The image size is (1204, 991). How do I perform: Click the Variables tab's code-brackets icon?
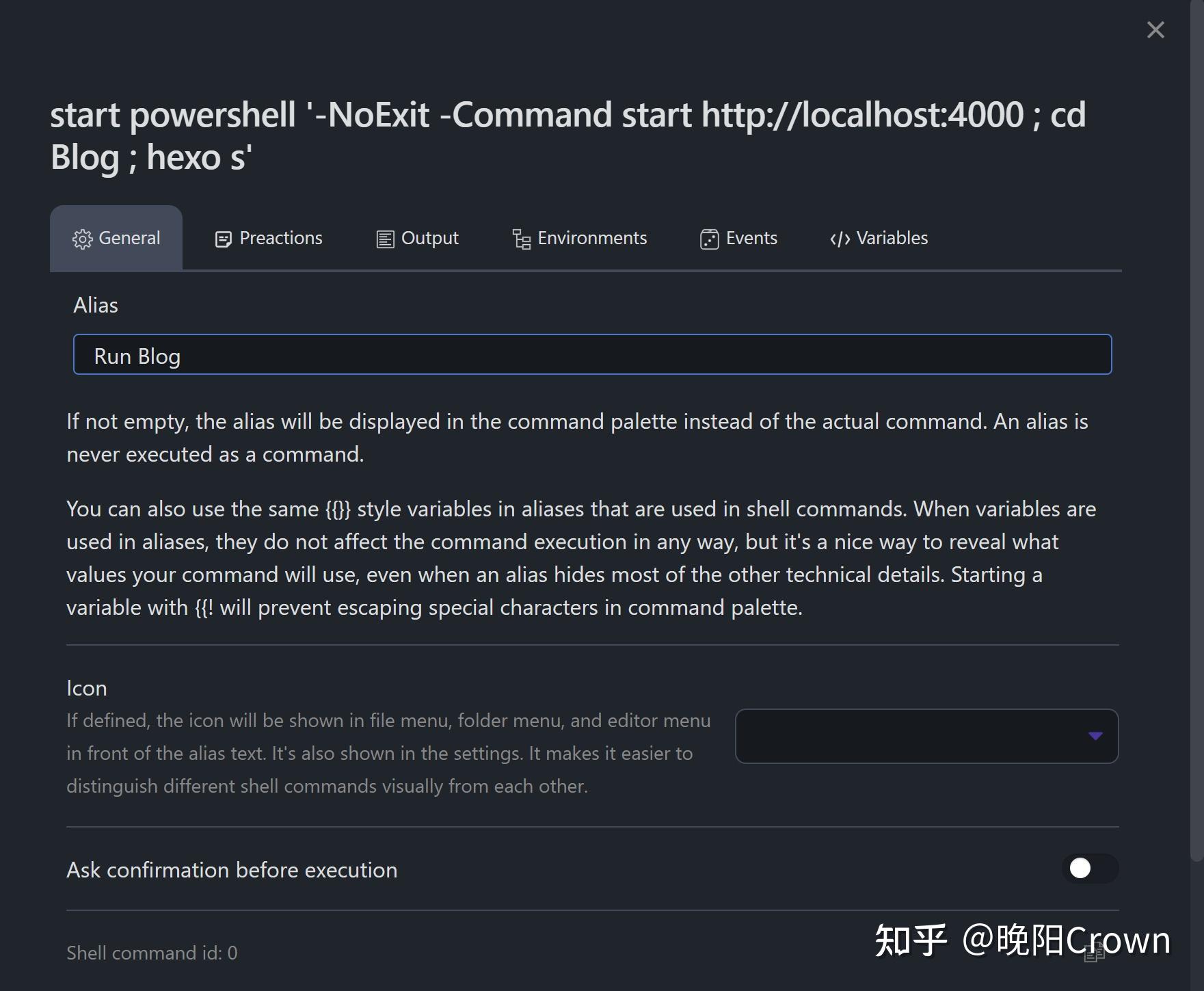point(840,239)
